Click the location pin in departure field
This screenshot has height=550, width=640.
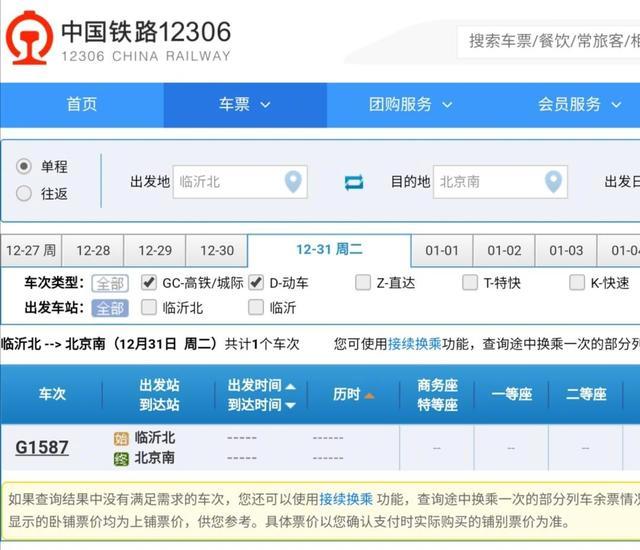point(293,182)
